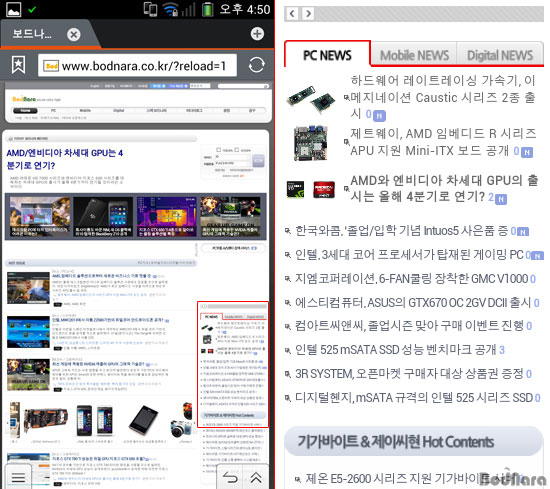
Task: Open Caustic 시리즈 ray tracing article
Action: click(x=443, y=98)
